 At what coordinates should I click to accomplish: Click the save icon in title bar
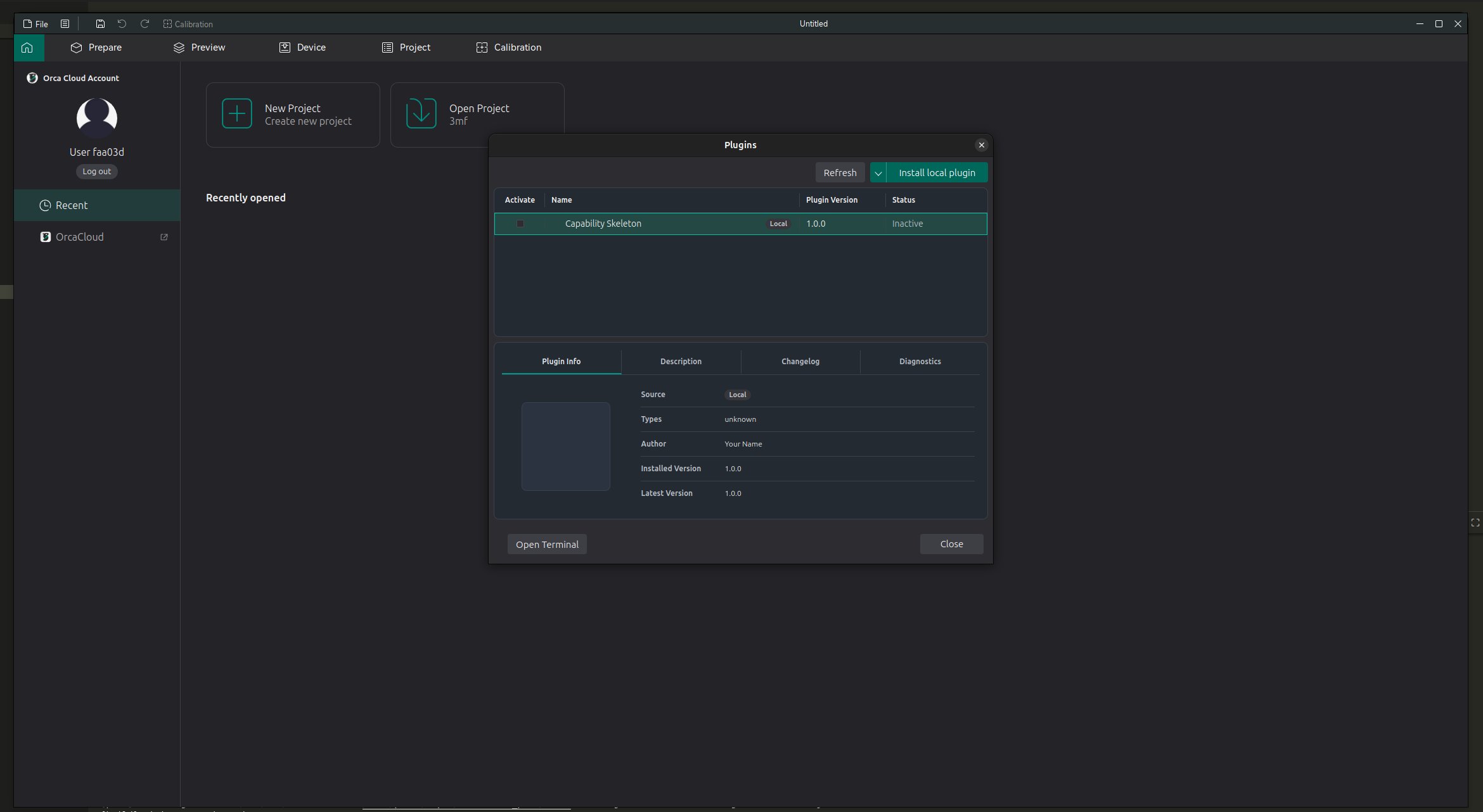coord(100,24)
